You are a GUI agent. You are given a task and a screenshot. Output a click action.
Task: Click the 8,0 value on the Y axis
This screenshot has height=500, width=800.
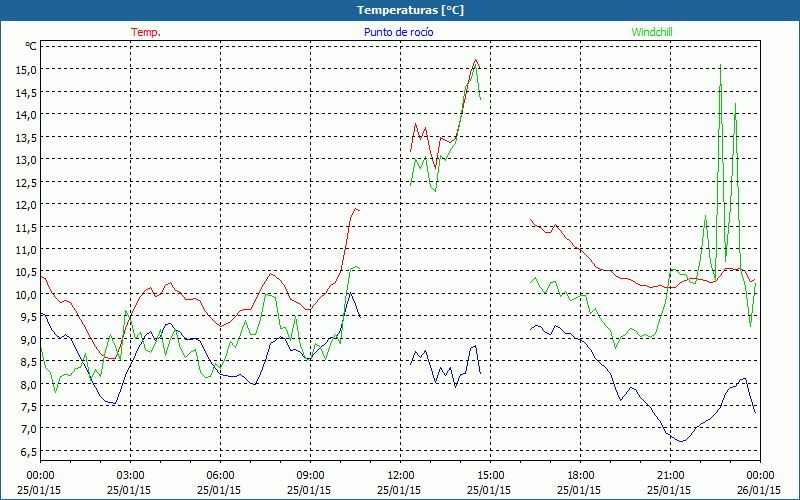(29, 384)
